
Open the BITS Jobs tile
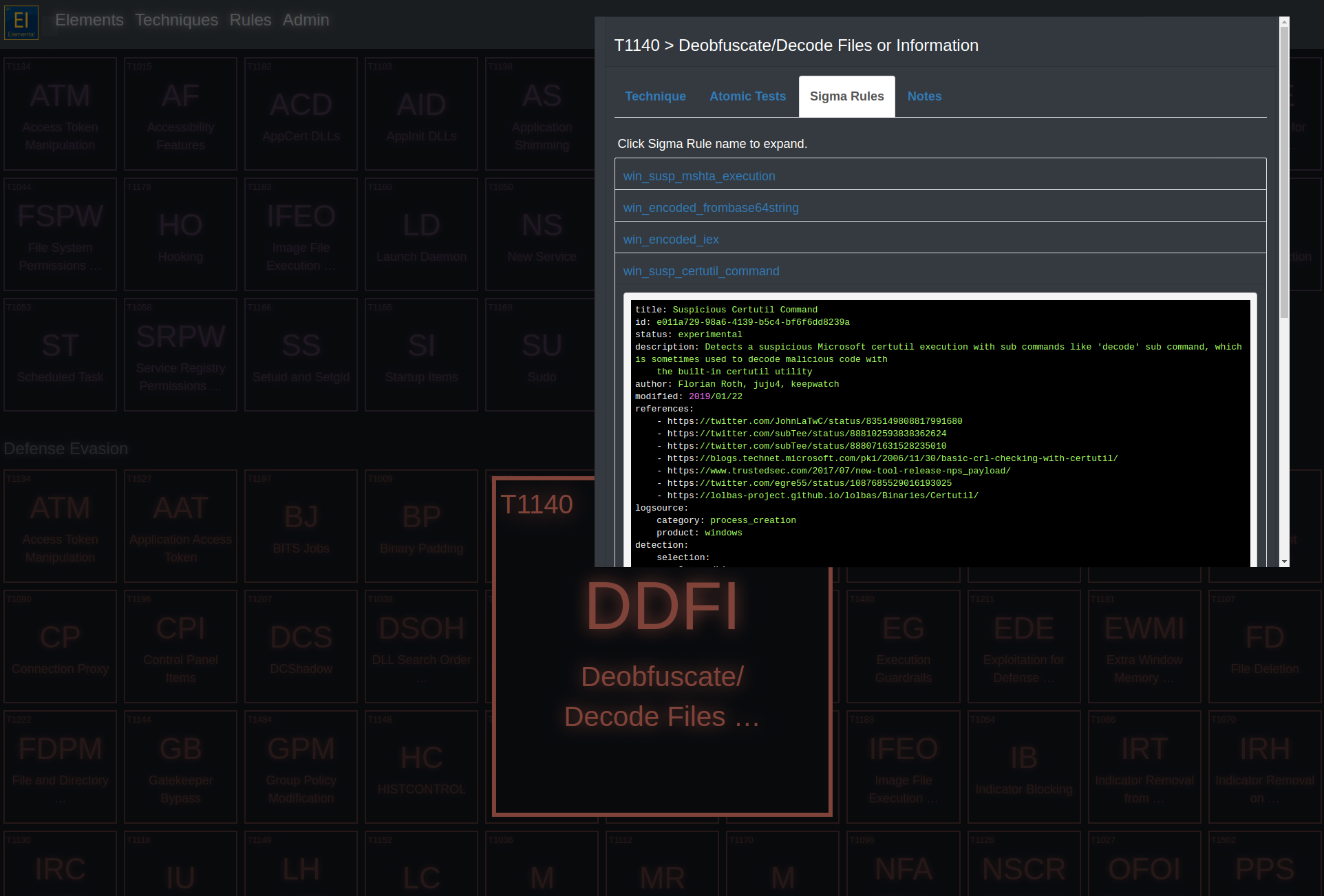(x=301, y=526)
